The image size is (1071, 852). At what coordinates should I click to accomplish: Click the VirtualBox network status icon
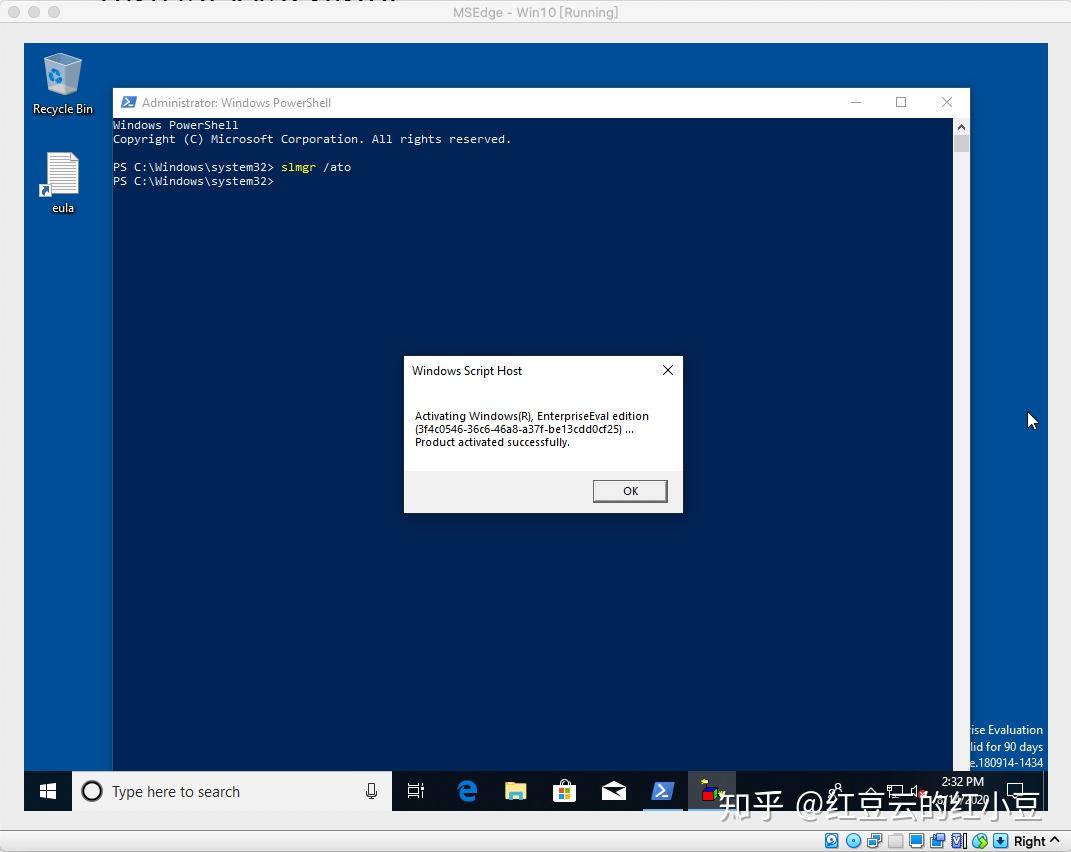tap(873, 840)
